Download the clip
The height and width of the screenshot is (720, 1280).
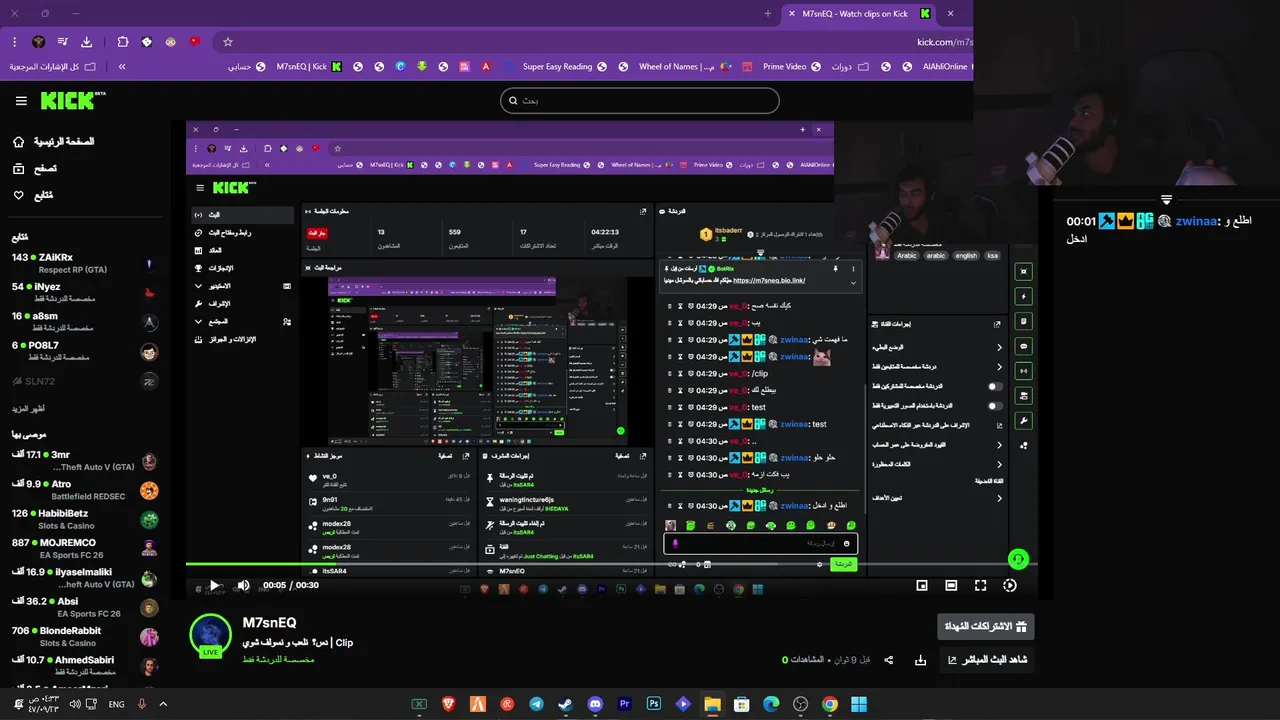point(921,660)
